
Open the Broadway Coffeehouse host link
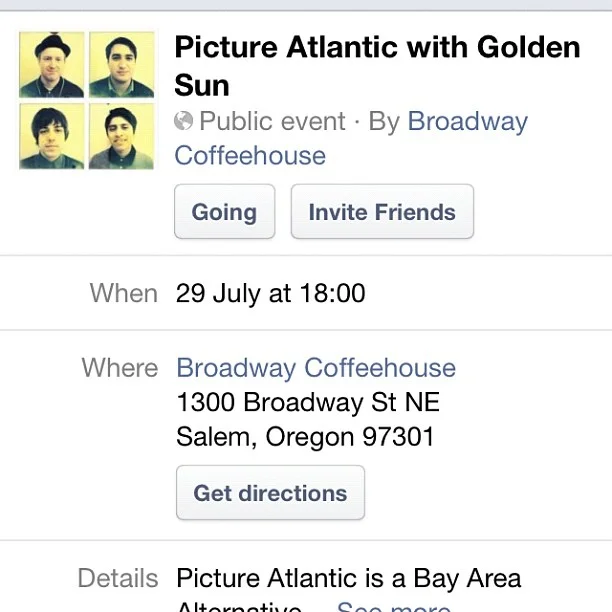(x=351, y=138)
